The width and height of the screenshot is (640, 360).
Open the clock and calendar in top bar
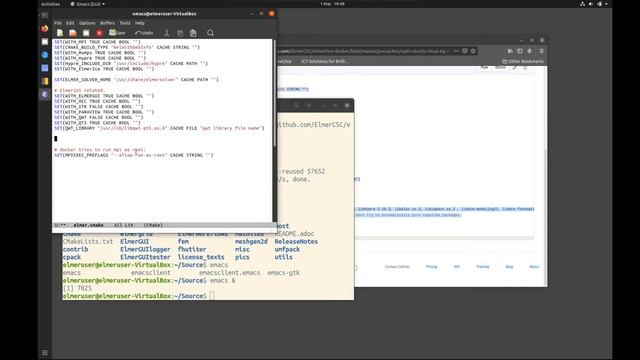click(x=332, y=4)
